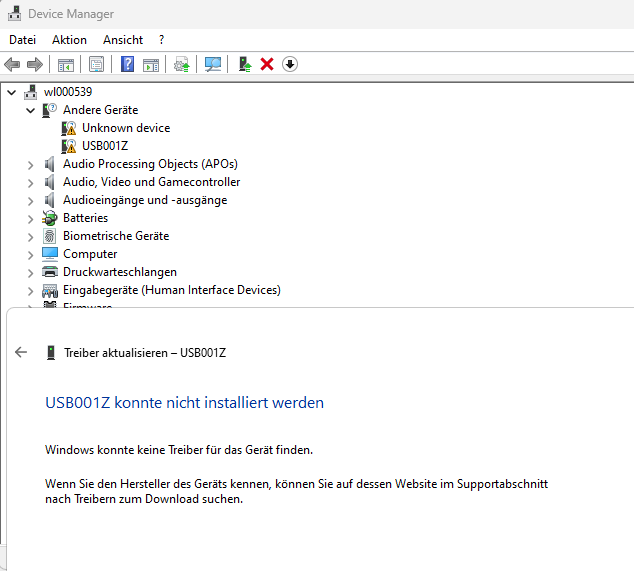The height and width of the screenshot is (571, 634).
Task: Collapse the wl000539 root node
Action: (12, 93)
